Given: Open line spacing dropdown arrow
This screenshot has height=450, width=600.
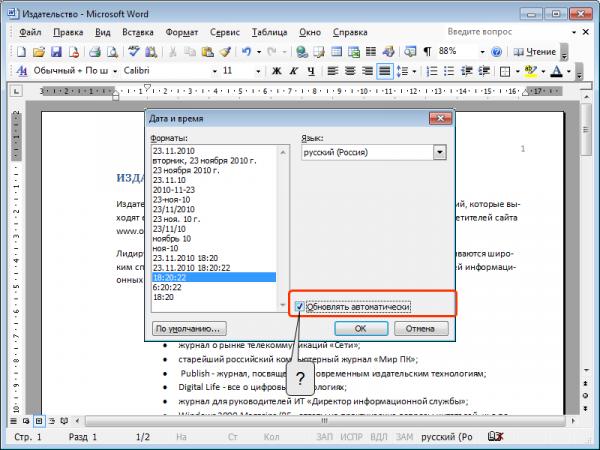Looking at the screenshot, I should click(414, 71).
